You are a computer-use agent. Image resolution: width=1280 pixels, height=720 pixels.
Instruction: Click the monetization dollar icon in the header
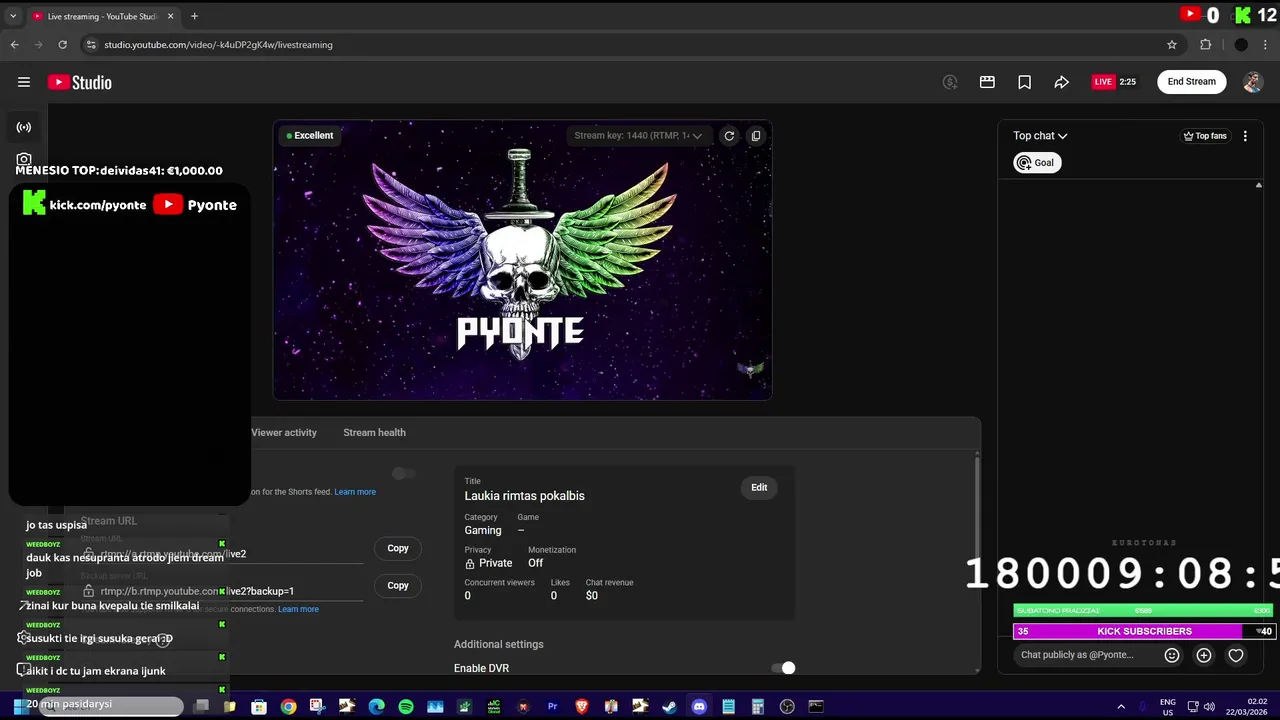[x=950, y=82]
